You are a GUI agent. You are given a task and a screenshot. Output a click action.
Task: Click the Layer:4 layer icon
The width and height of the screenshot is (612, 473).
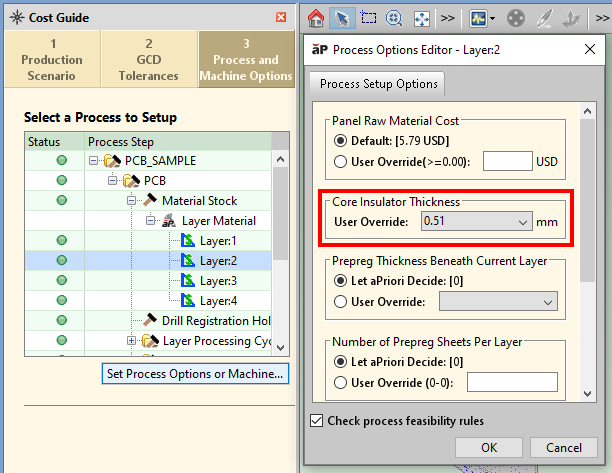(188, 301)
